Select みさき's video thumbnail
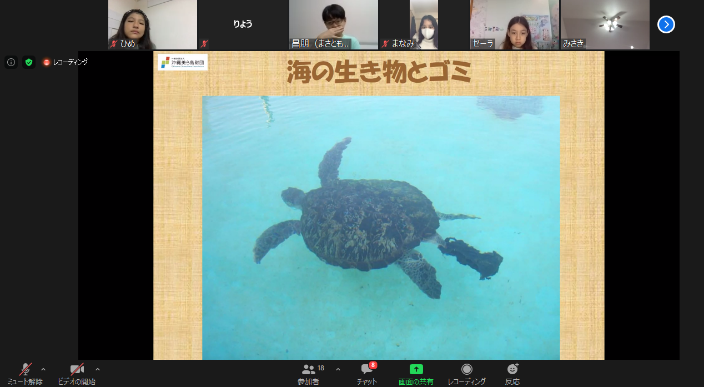 click(x=605, y=24)
